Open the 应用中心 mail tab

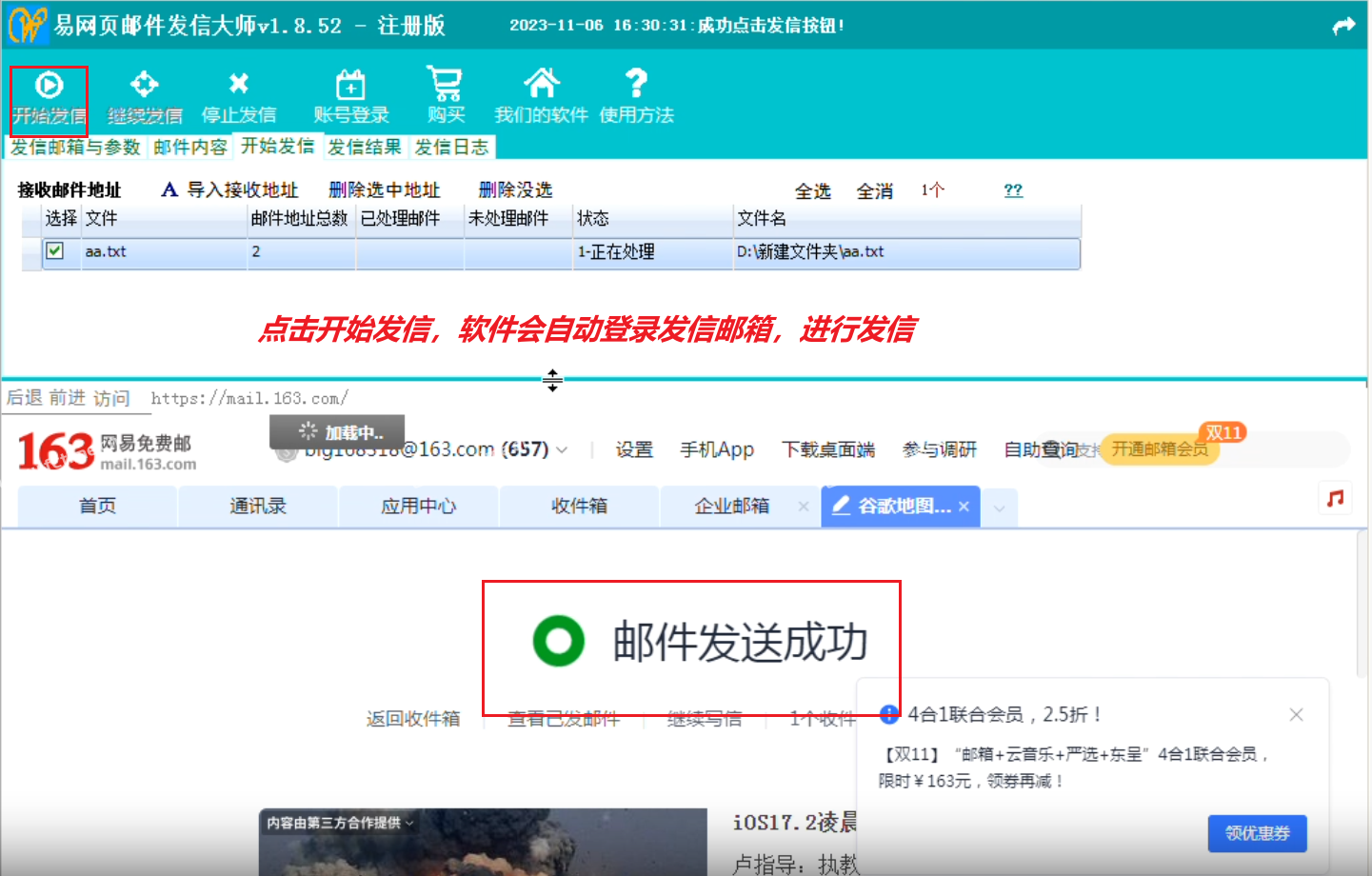point(418,507)
